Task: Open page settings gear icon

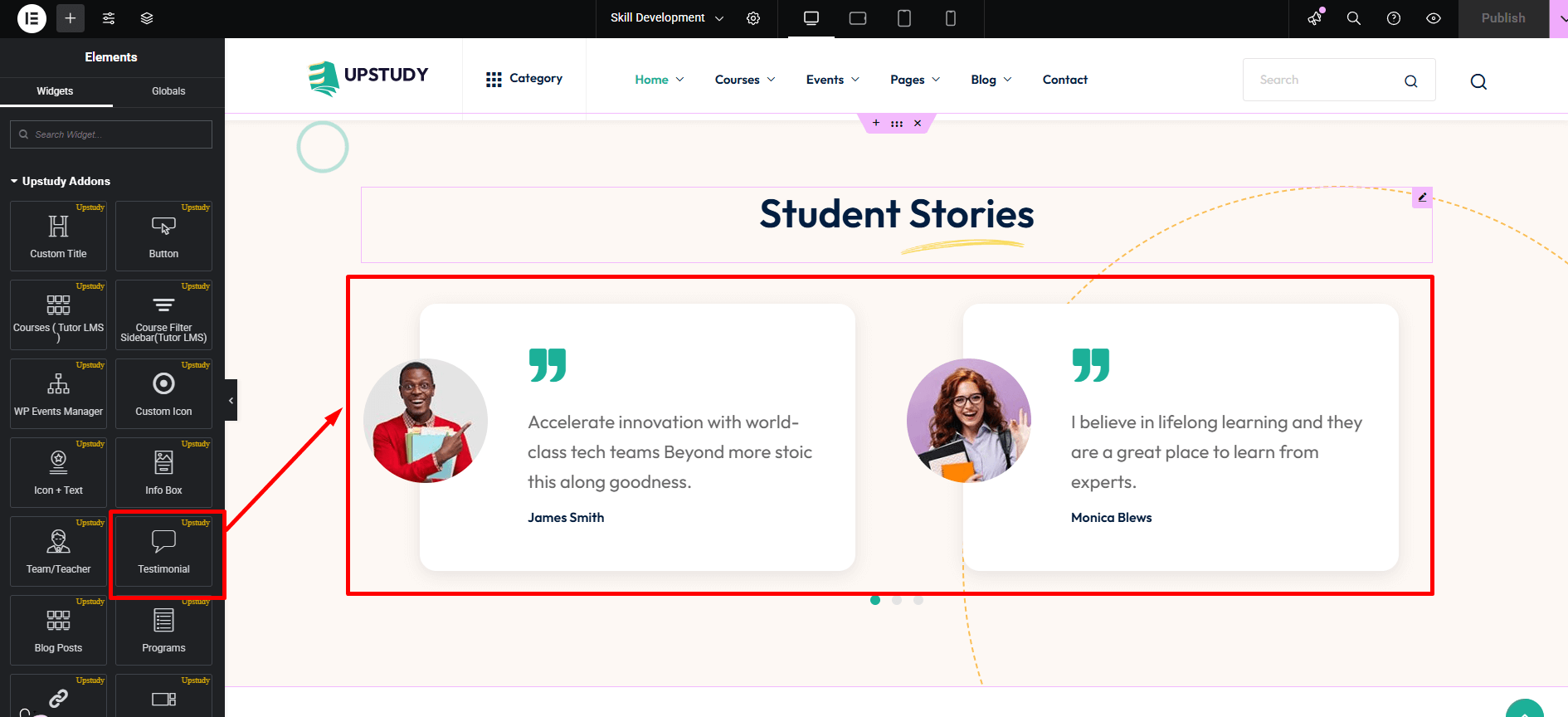Action: click(x=753, y=18)
